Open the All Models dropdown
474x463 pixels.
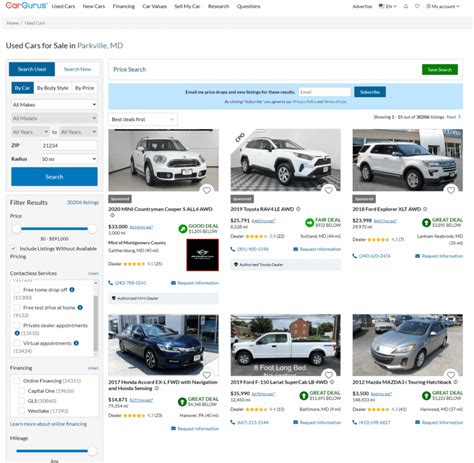click(54, 118)
